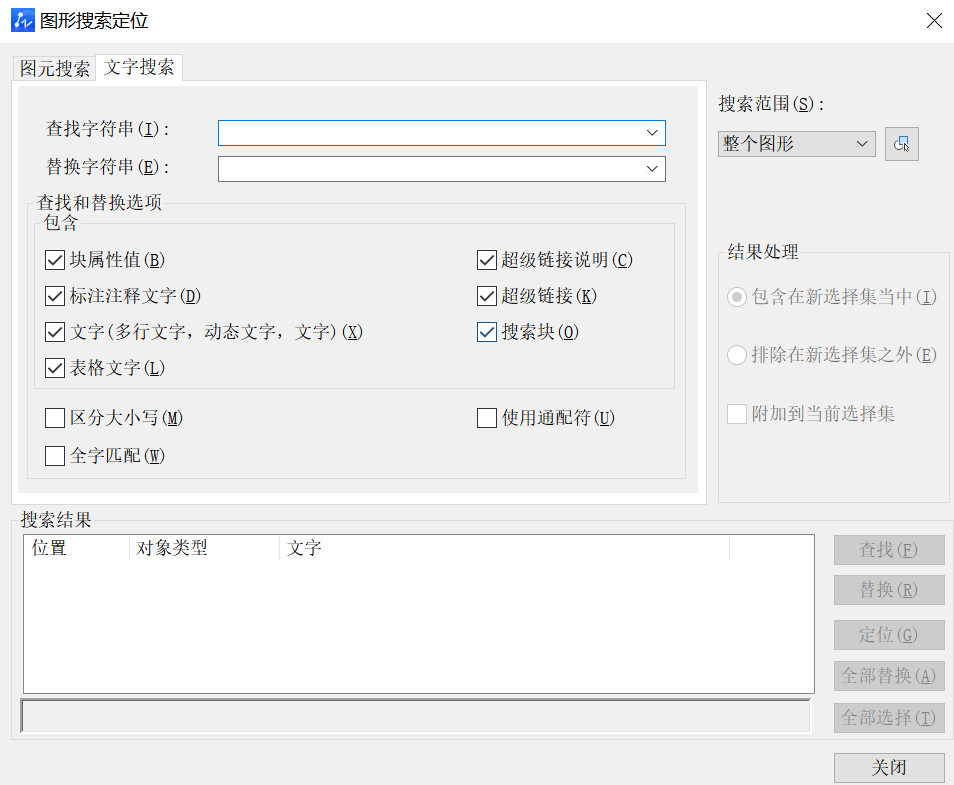Click the 文字 column header
Image resolution: width=954 pixels, height=785 pixels.
pos(504,548)
